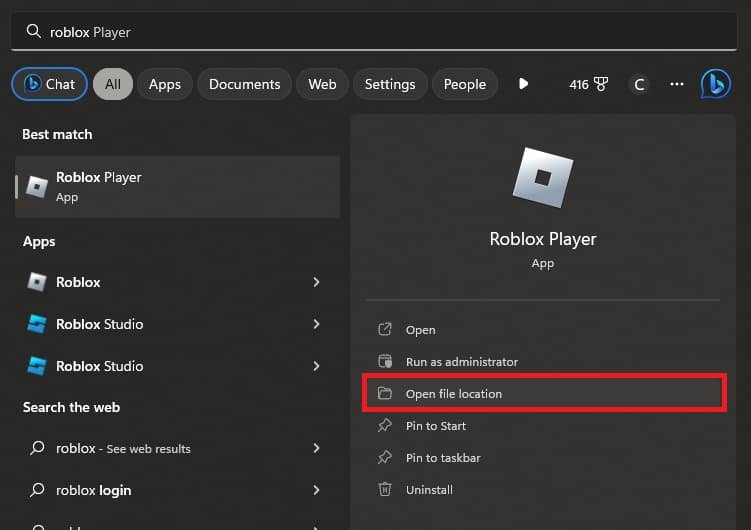
Task: Click Open file location
Action: [453, 394]
